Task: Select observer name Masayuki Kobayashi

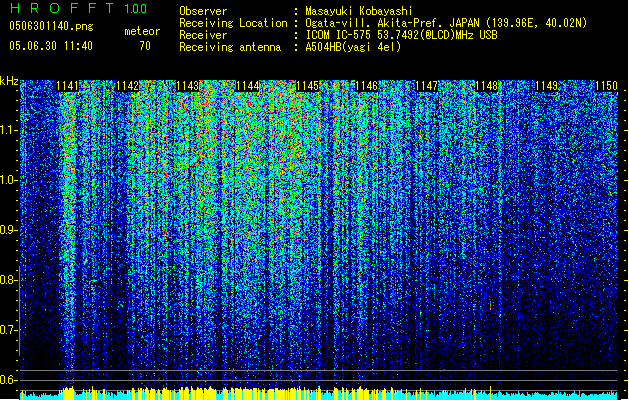Action: point(359,11)
